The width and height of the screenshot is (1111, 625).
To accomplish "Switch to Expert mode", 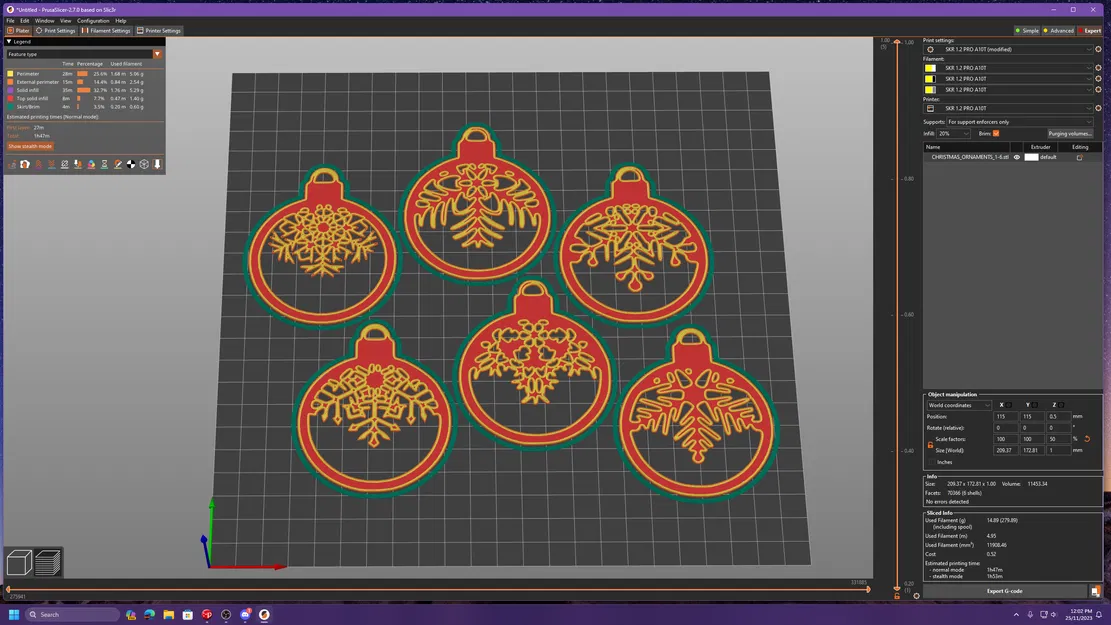I will pos(1090,30).
